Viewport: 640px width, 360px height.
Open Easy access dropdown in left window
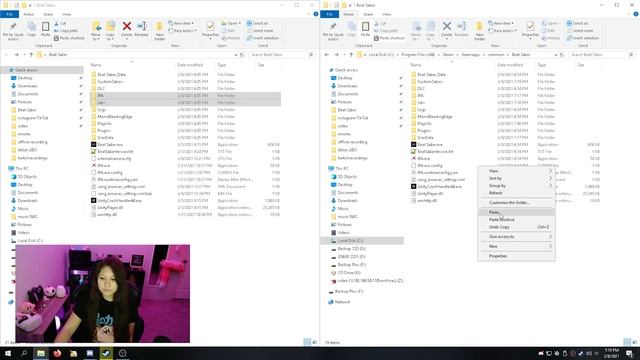coord(182,31)
